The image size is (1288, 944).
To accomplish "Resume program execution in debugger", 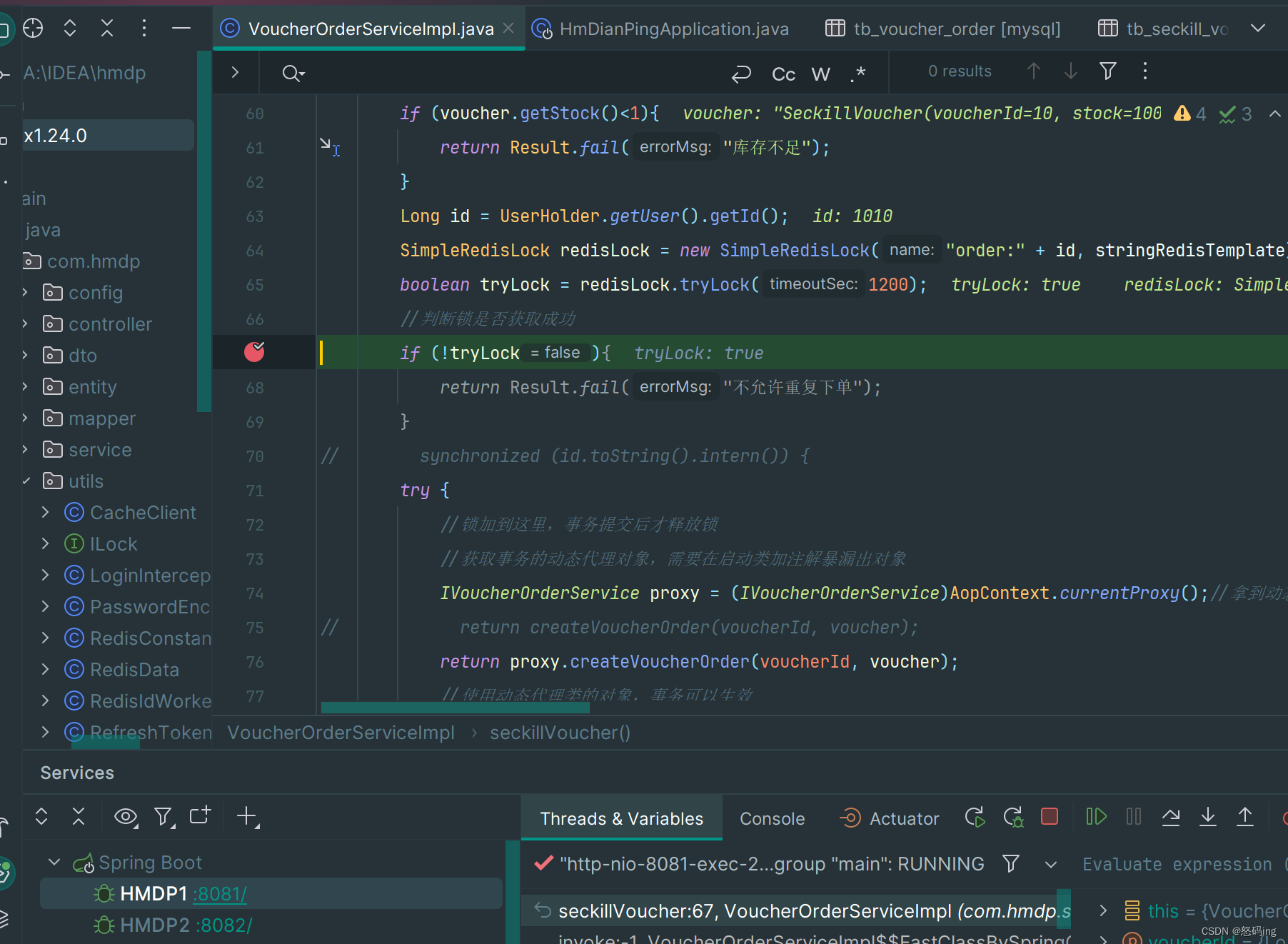I will click(x=1095, y=817).
